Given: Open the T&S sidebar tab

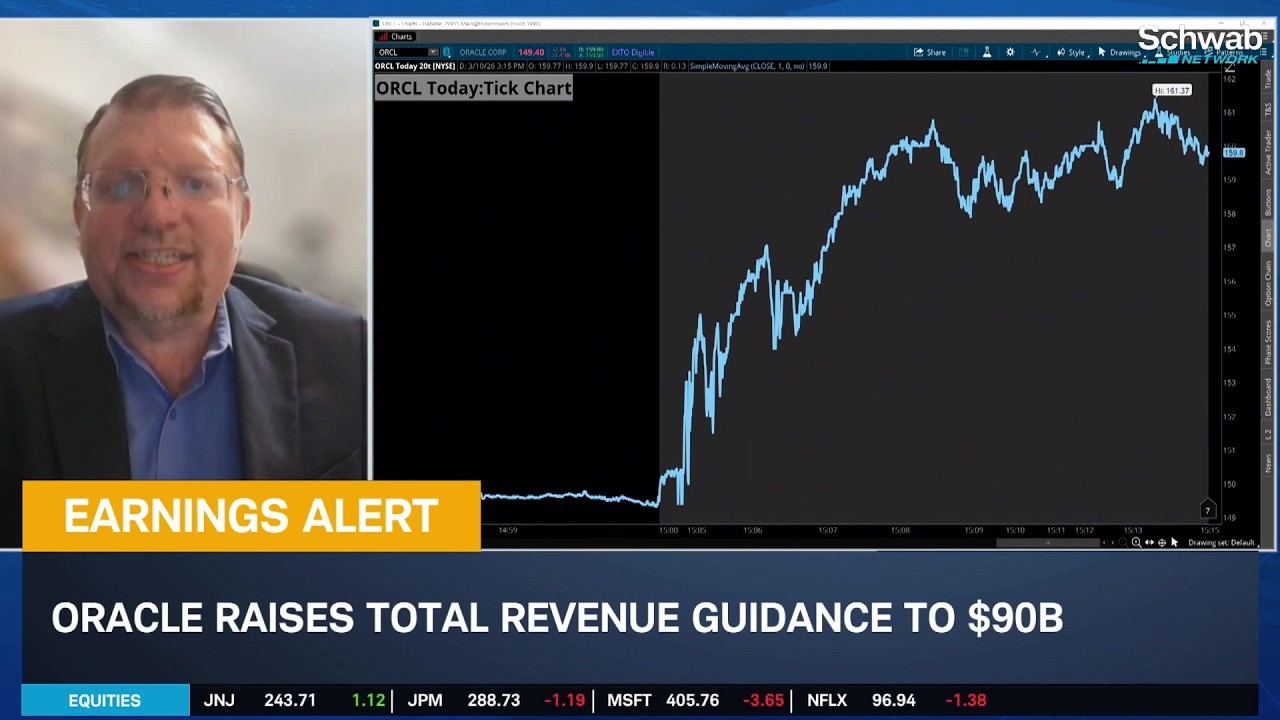Looking at the screenshot, I should 1268,110.
